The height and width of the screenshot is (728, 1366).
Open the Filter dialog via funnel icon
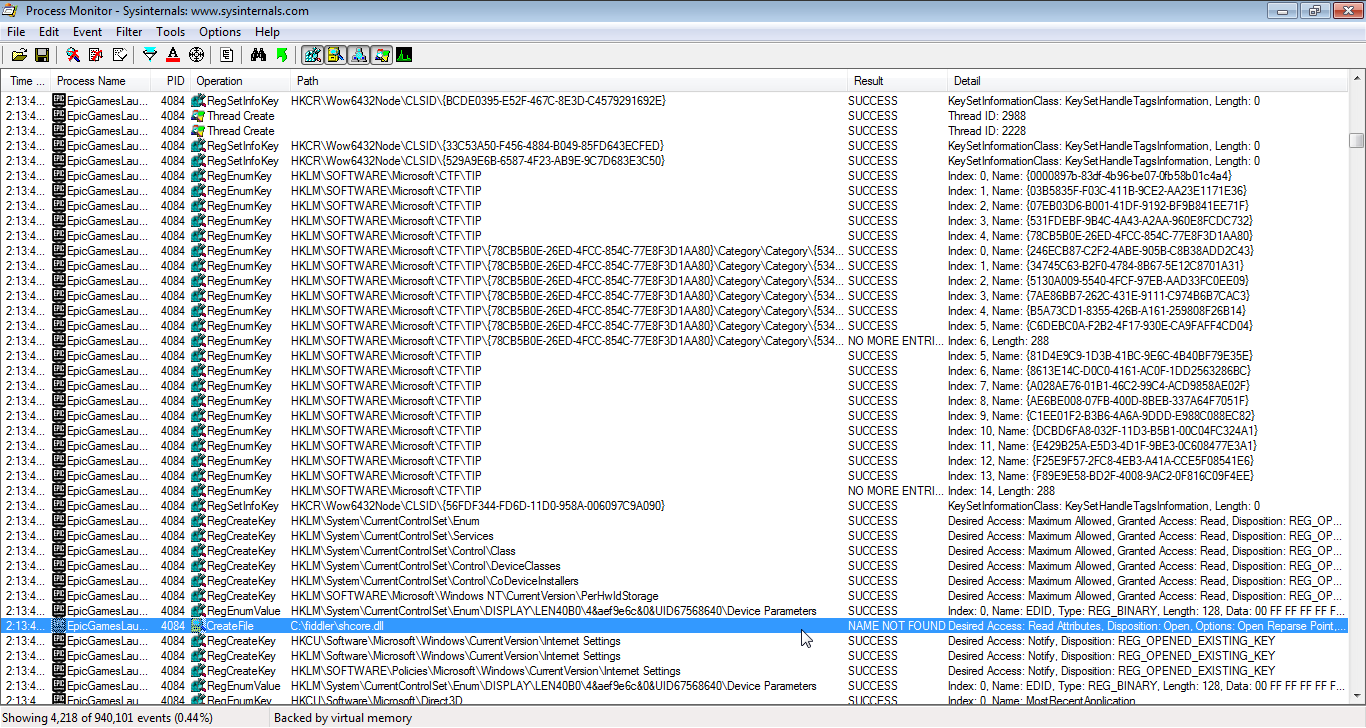150,54
